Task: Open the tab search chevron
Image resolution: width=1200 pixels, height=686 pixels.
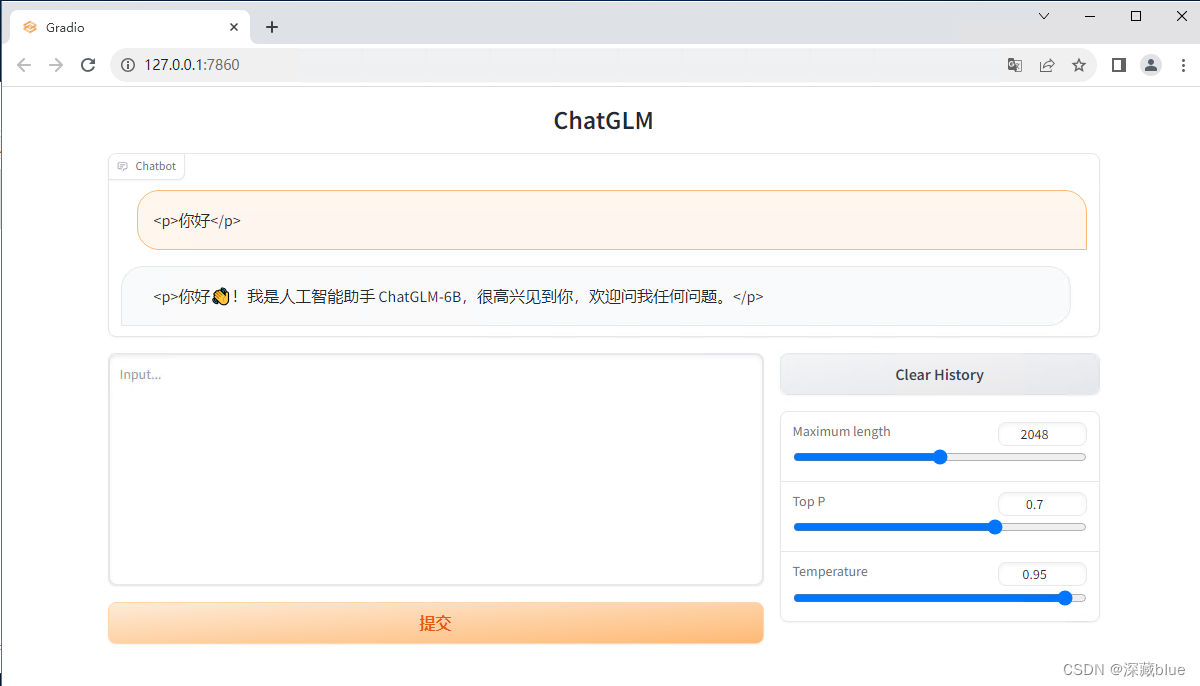Action: 1044,16
